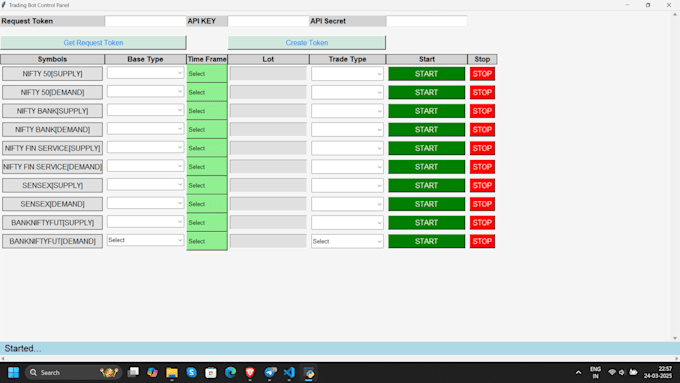The height and width of the screenshot is (383, 680).
Task: Open Base Type dropdown for SENSEX[SUPPLY]
Action: click(x=145, y=185)
